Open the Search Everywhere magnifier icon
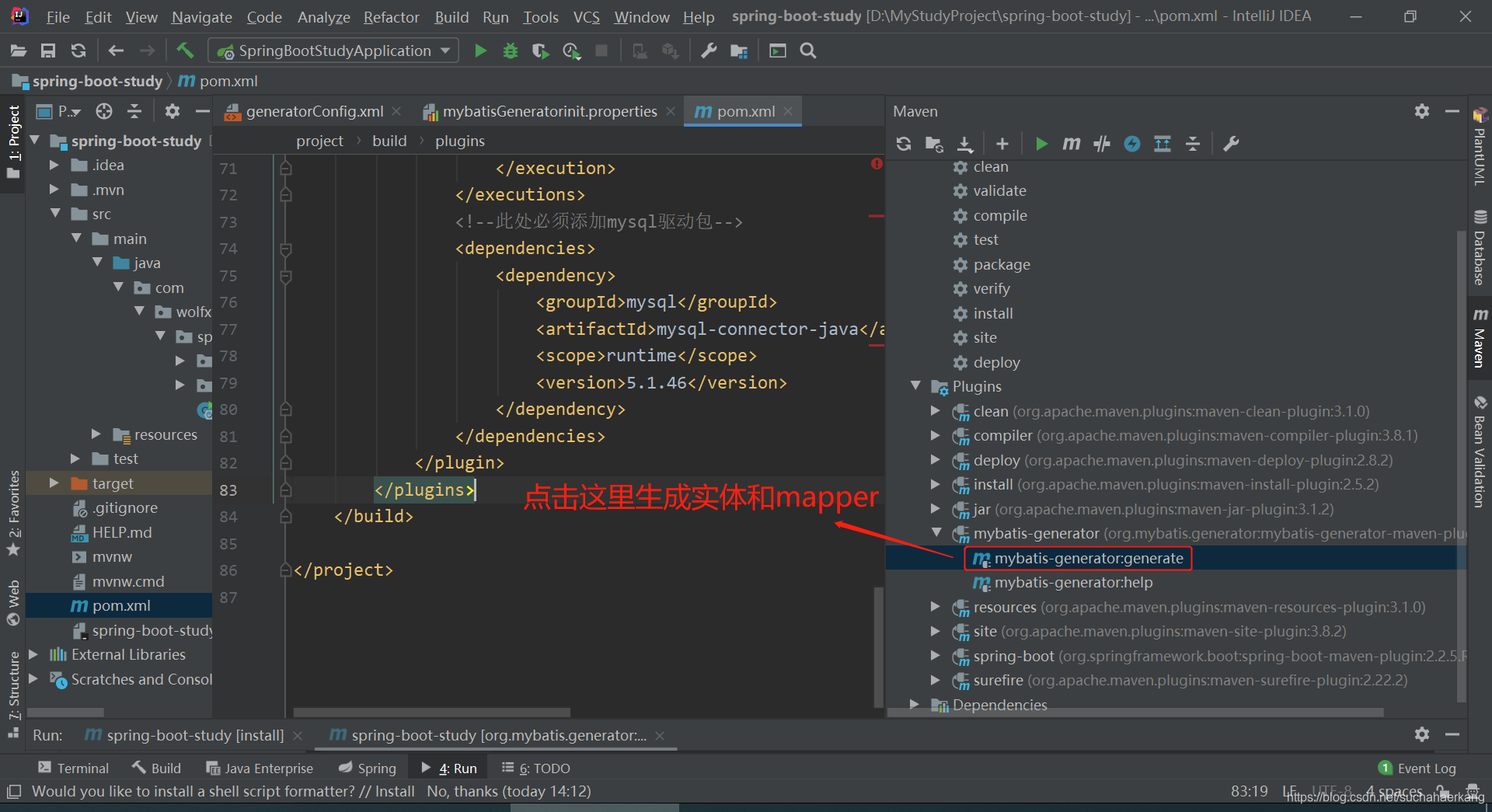 [x=808, y=51]
